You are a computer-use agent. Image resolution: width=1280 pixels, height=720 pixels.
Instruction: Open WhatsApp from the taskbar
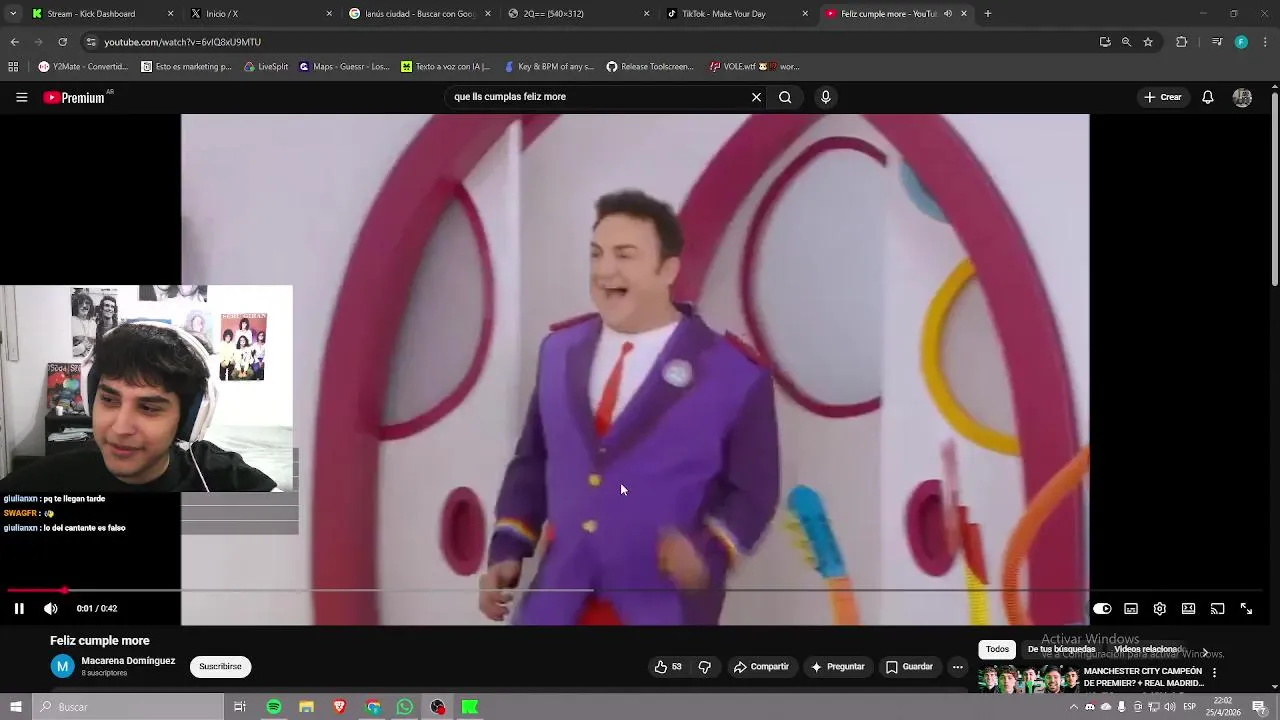[x=405, y=707]
